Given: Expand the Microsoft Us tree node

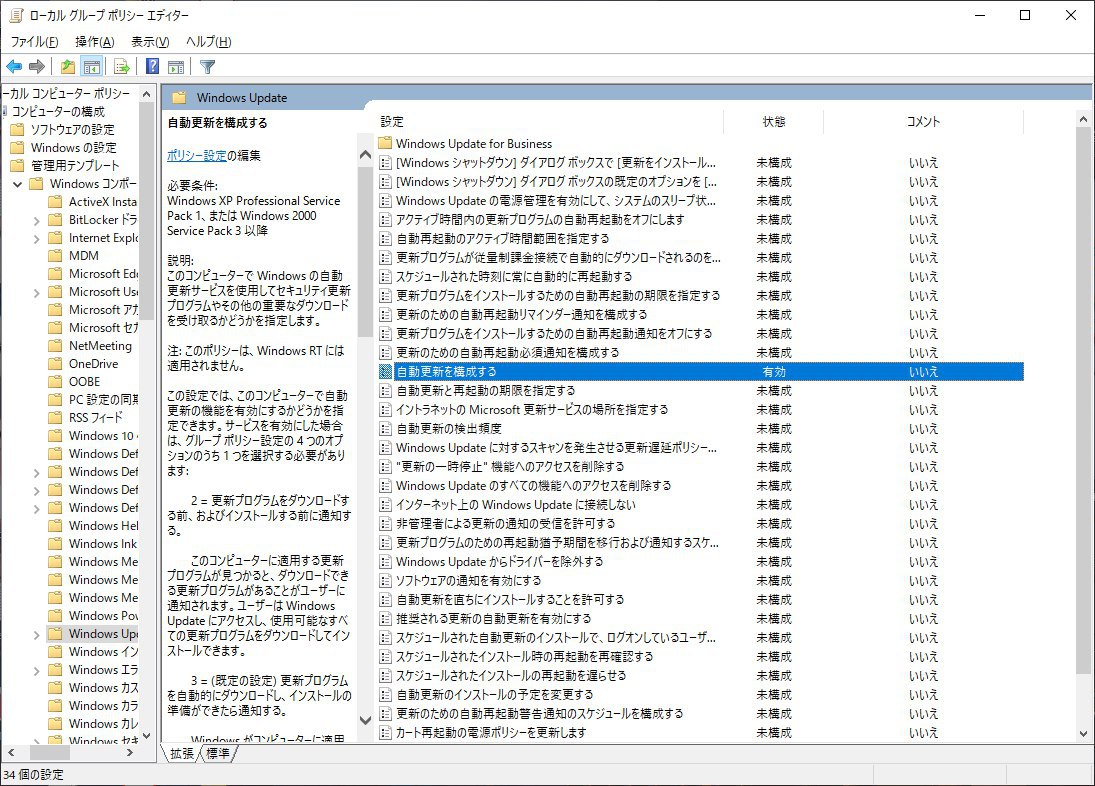Looking at the screenshot, I should 36,292.
